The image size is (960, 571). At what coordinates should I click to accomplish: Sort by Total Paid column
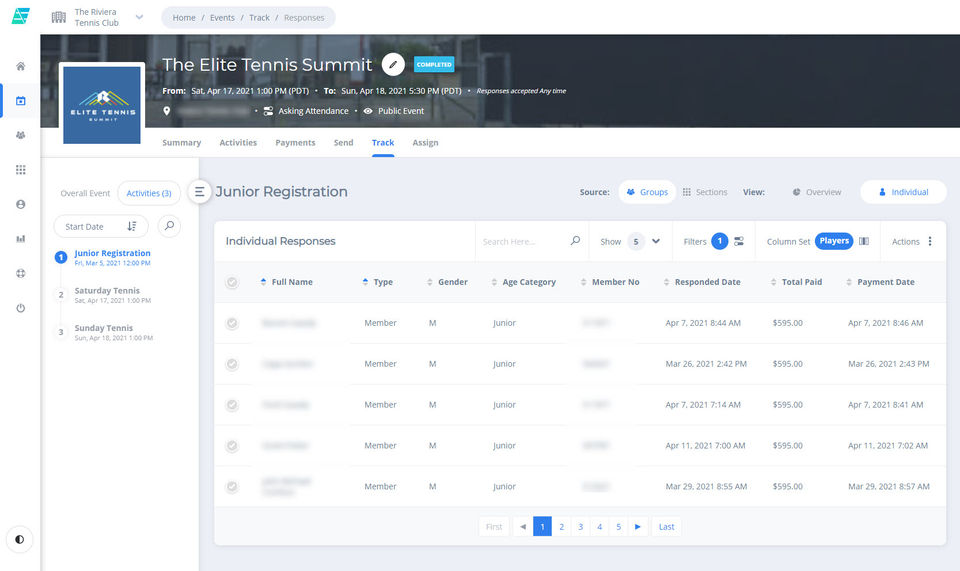[796, 282]
